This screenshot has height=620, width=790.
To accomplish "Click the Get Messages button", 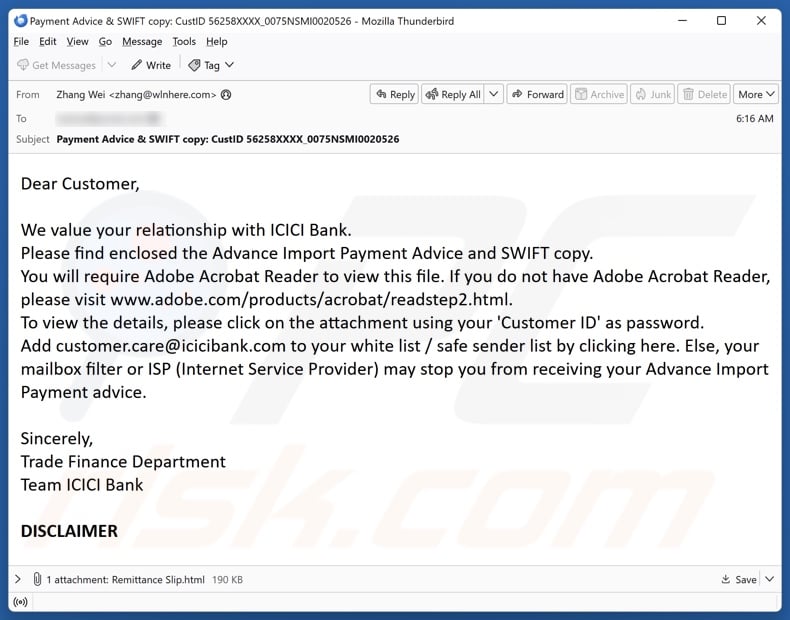I will pyautogui.click(x=56, y=65).
